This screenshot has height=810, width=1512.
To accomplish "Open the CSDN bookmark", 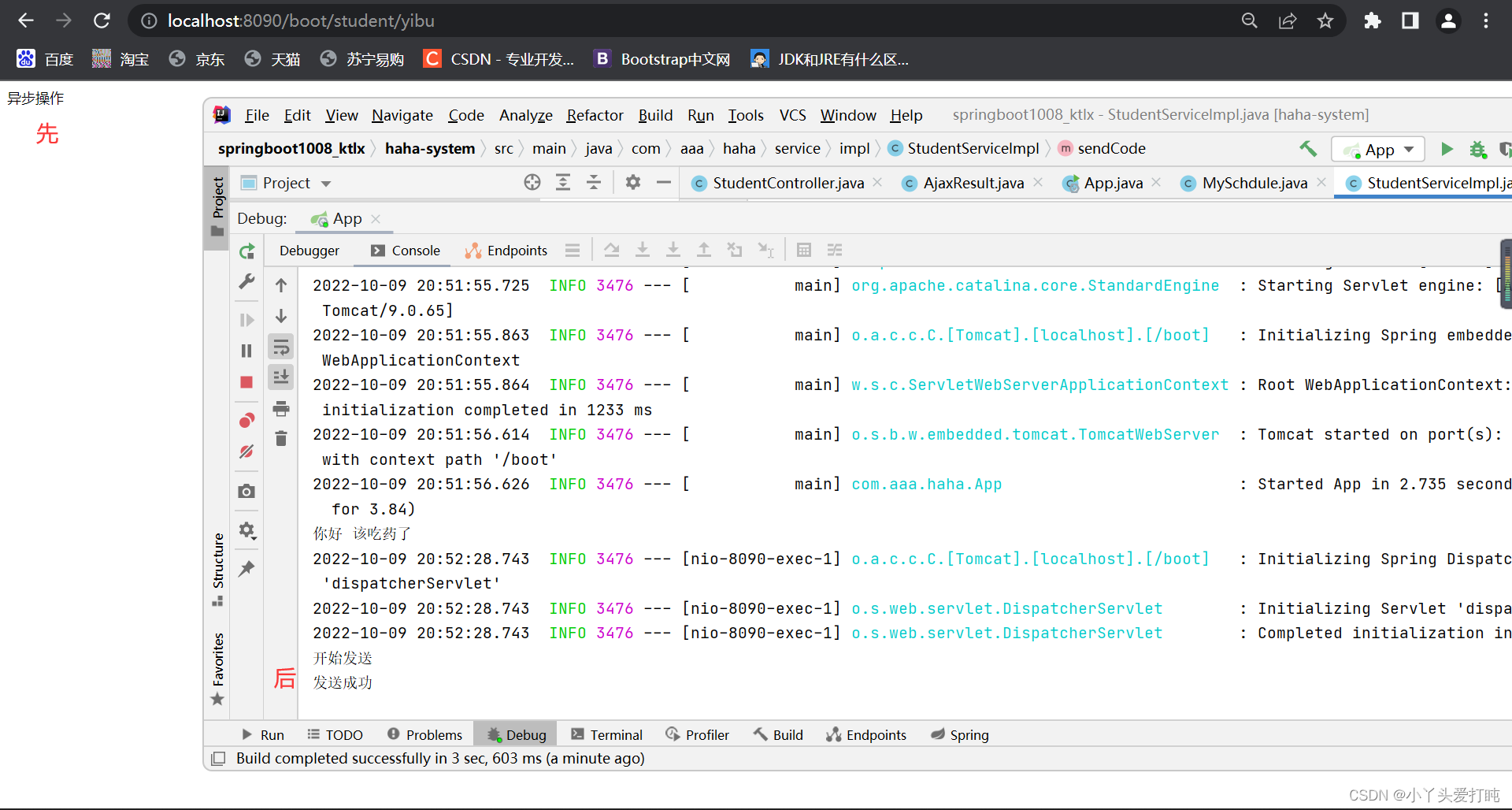I will pyautogui.click(x=498, y=59).
